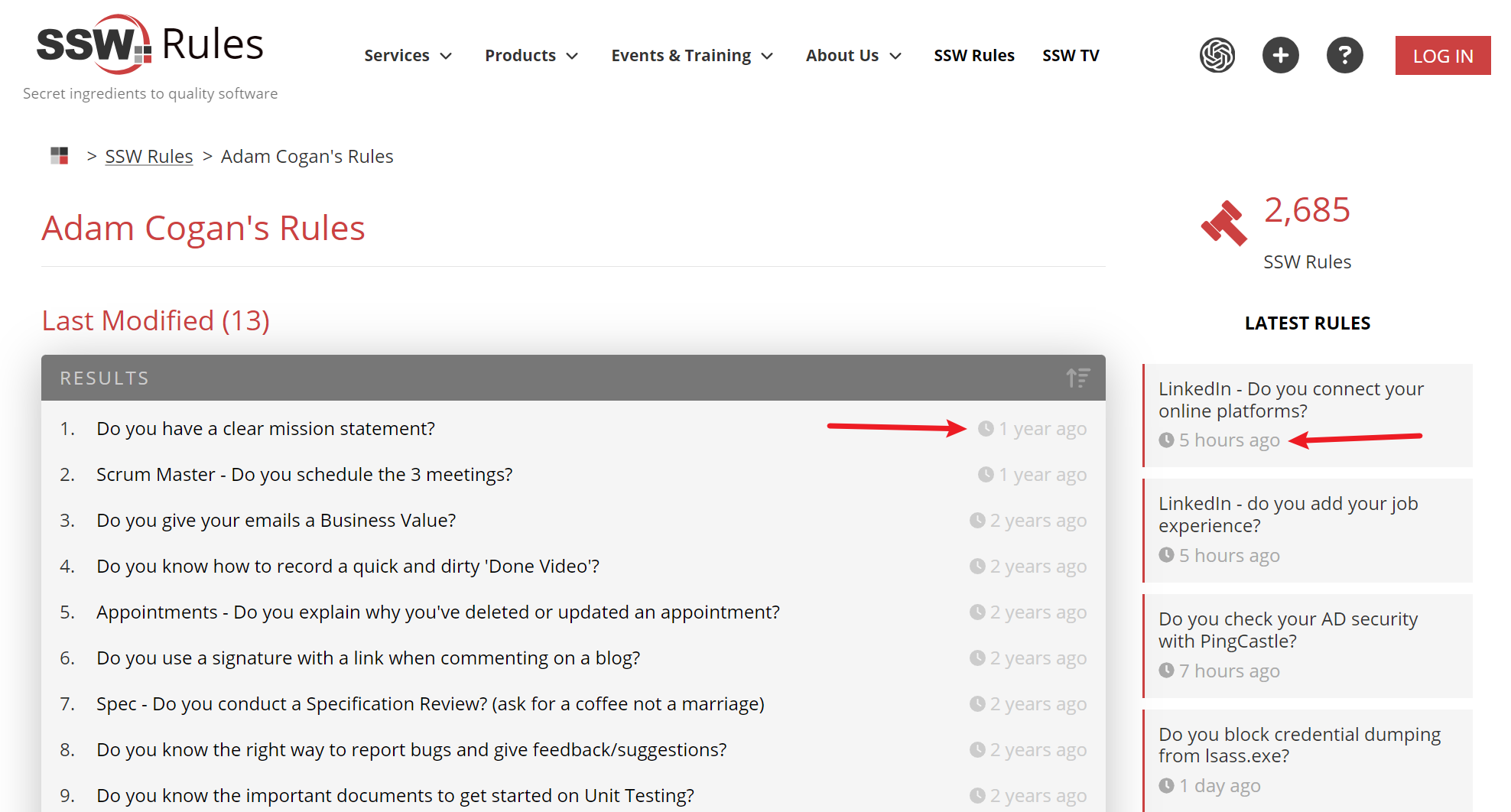
Task: Open SSW TV from navigation bar
Action: (1070, 56)
